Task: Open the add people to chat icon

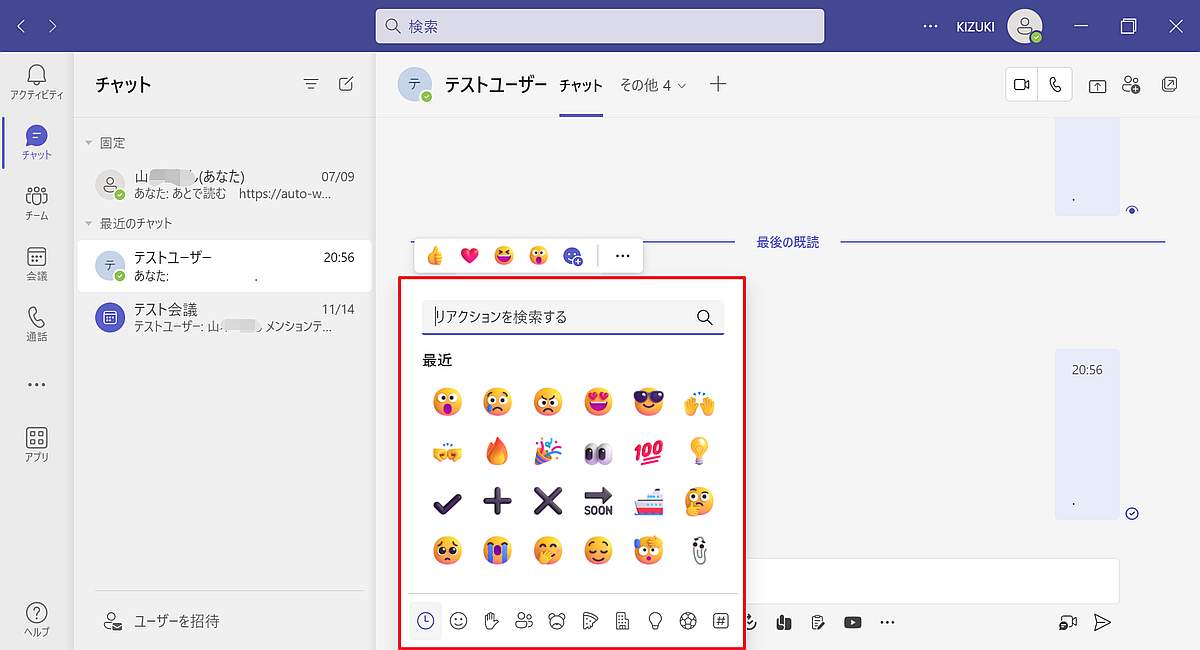Action: [1131, 85]
